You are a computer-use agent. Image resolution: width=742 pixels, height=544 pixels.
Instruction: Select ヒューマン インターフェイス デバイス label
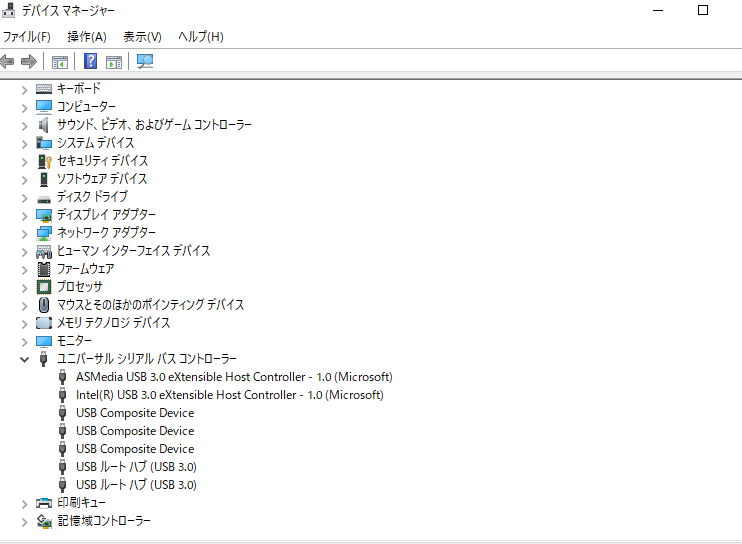click(x=133, y=251)
